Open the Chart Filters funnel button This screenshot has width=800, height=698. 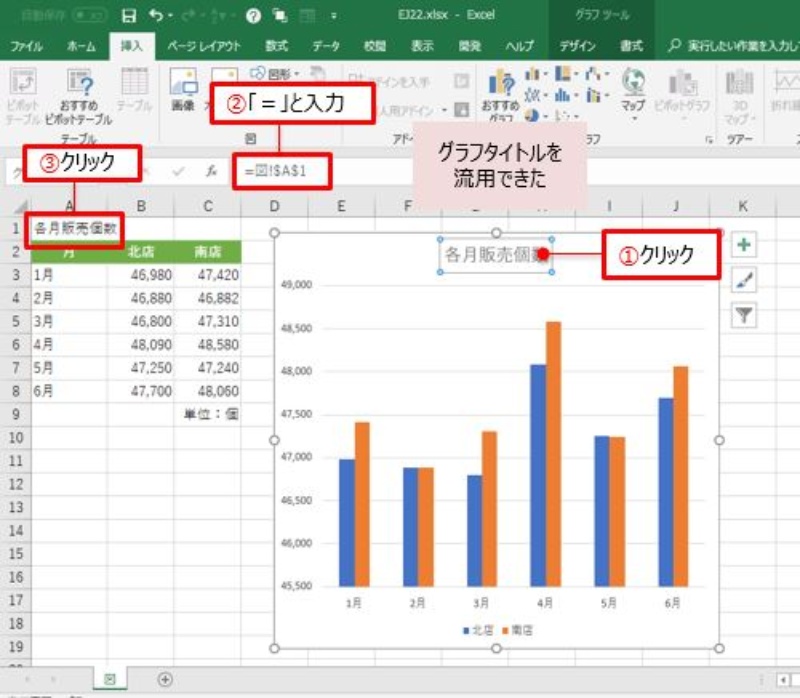744,316
